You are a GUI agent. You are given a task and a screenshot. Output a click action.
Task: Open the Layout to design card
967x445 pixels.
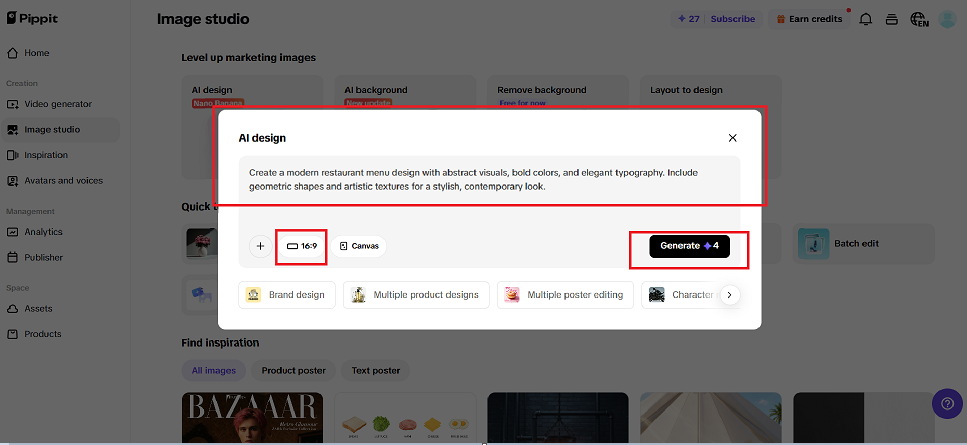point(711,92)
